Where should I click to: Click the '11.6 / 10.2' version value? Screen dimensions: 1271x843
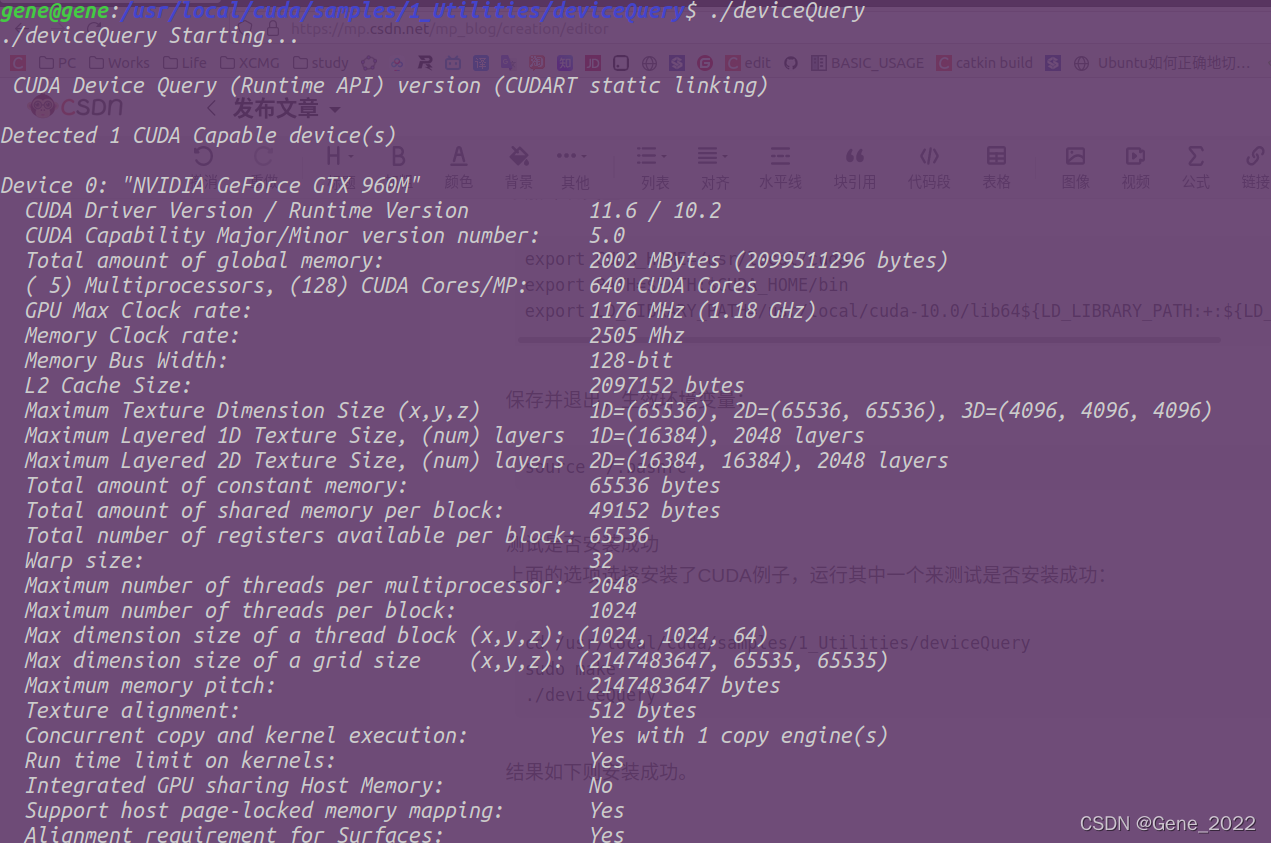(x=655, y=210)
